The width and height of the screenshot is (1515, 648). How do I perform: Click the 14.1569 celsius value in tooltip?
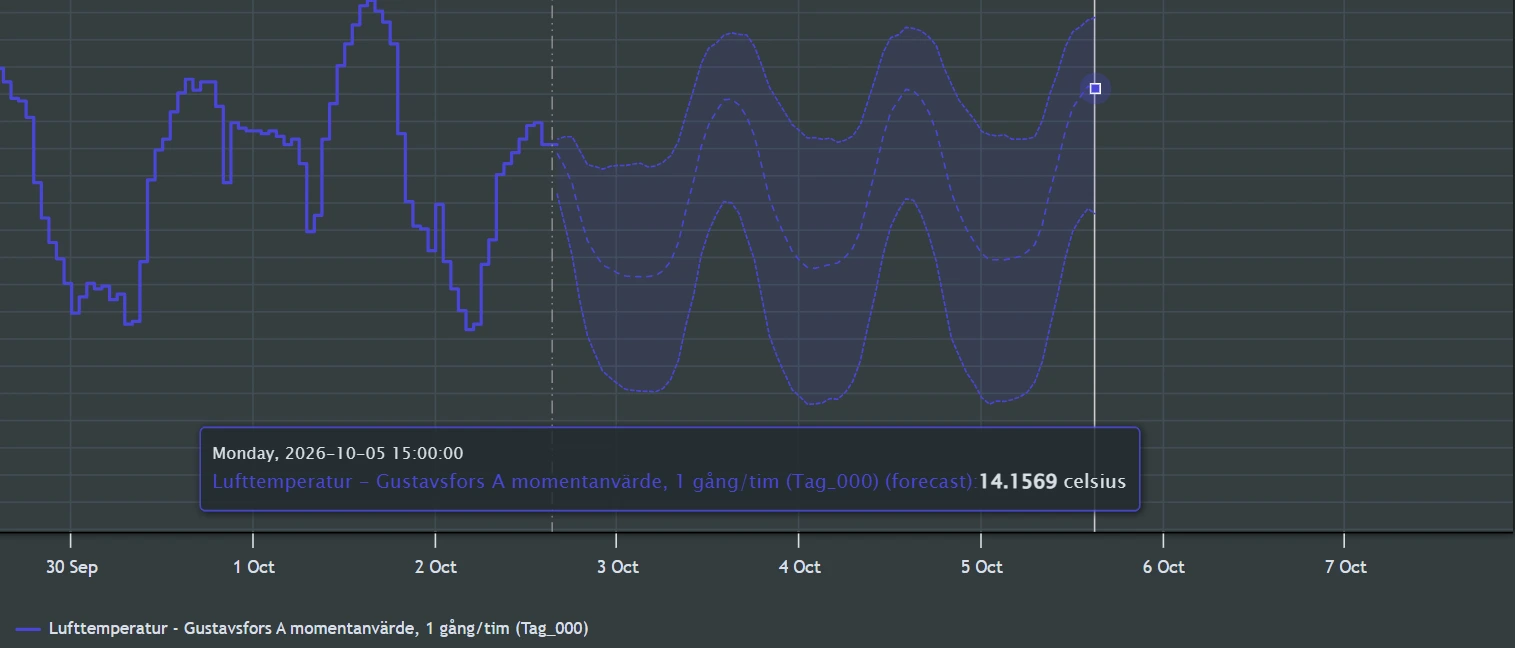(x=1052, y=482)
